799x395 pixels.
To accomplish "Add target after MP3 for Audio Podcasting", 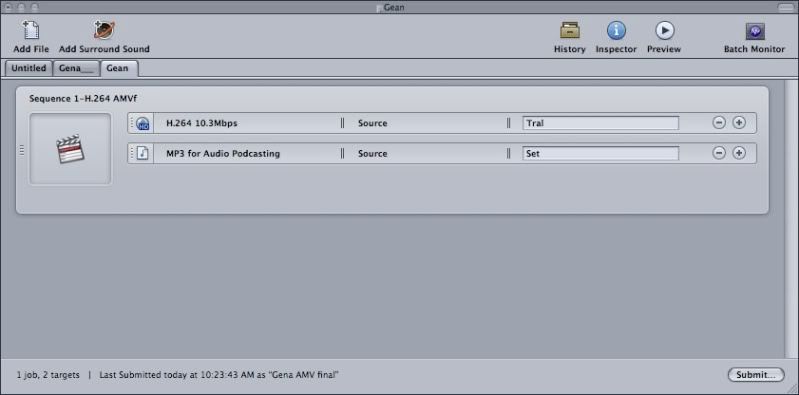I will coord(739,153).
